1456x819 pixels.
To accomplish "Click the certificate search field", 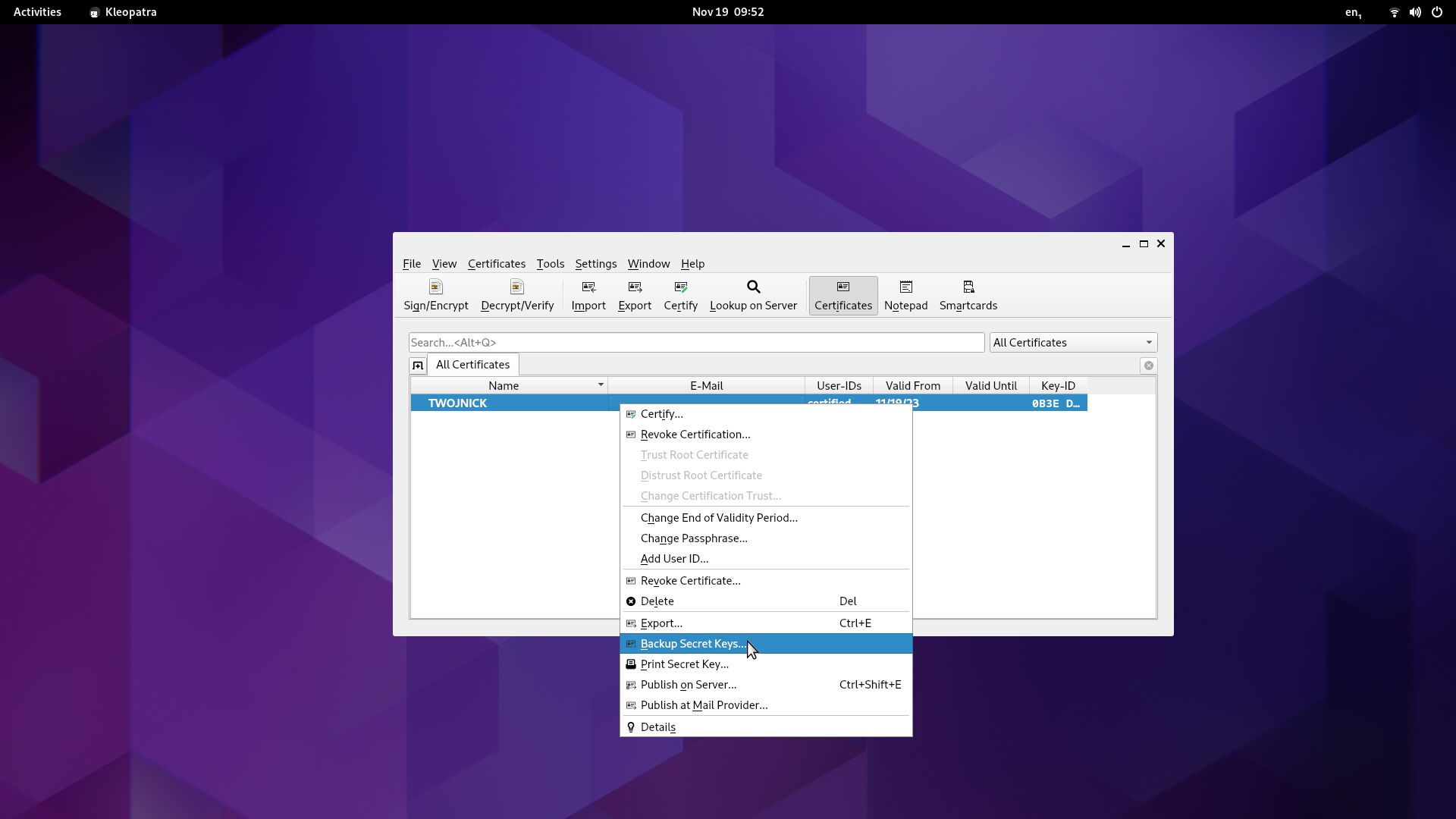I will [695, 343].
